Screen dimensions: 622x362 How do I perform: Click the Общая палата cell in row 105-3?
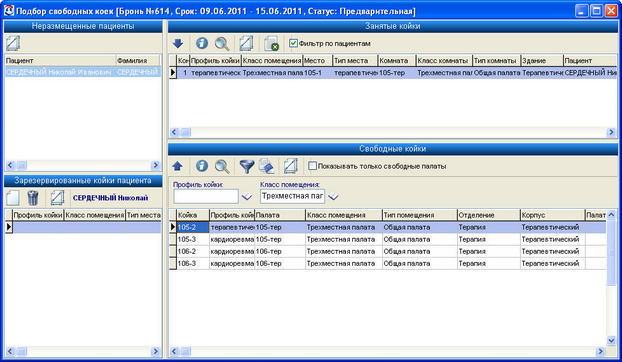point(420,239)
